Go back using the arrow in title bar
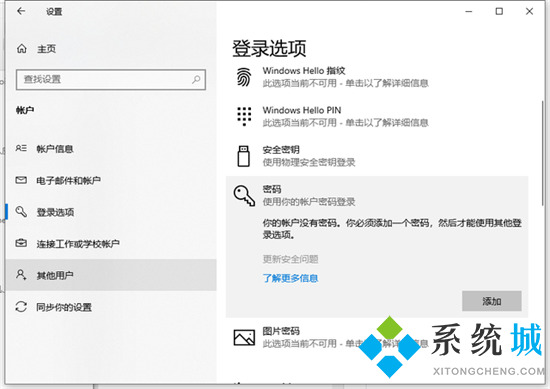 click(21, 11)
